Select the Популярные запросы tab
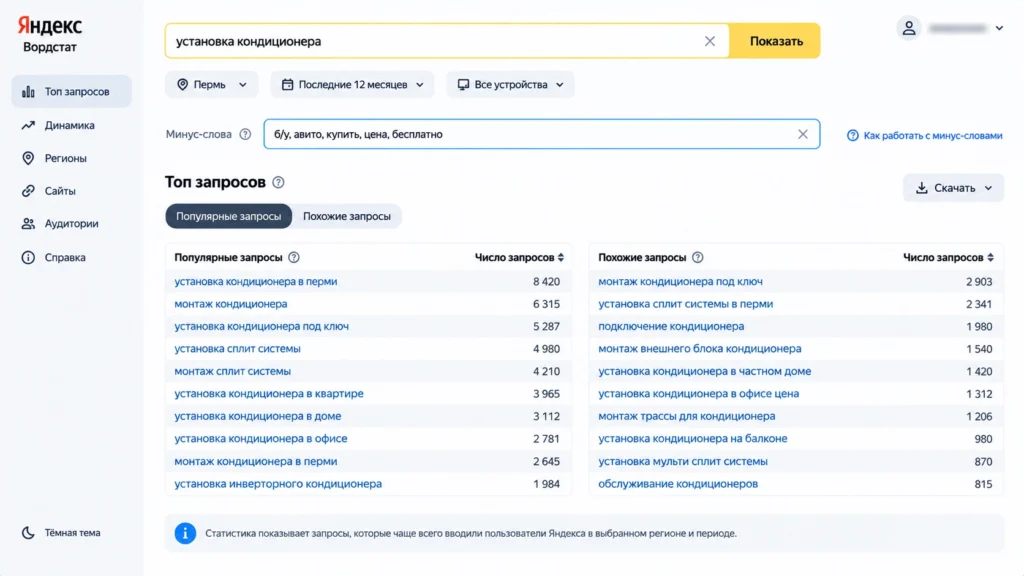This screenshot has height=576, width=1024. click(x=229, y=216)
